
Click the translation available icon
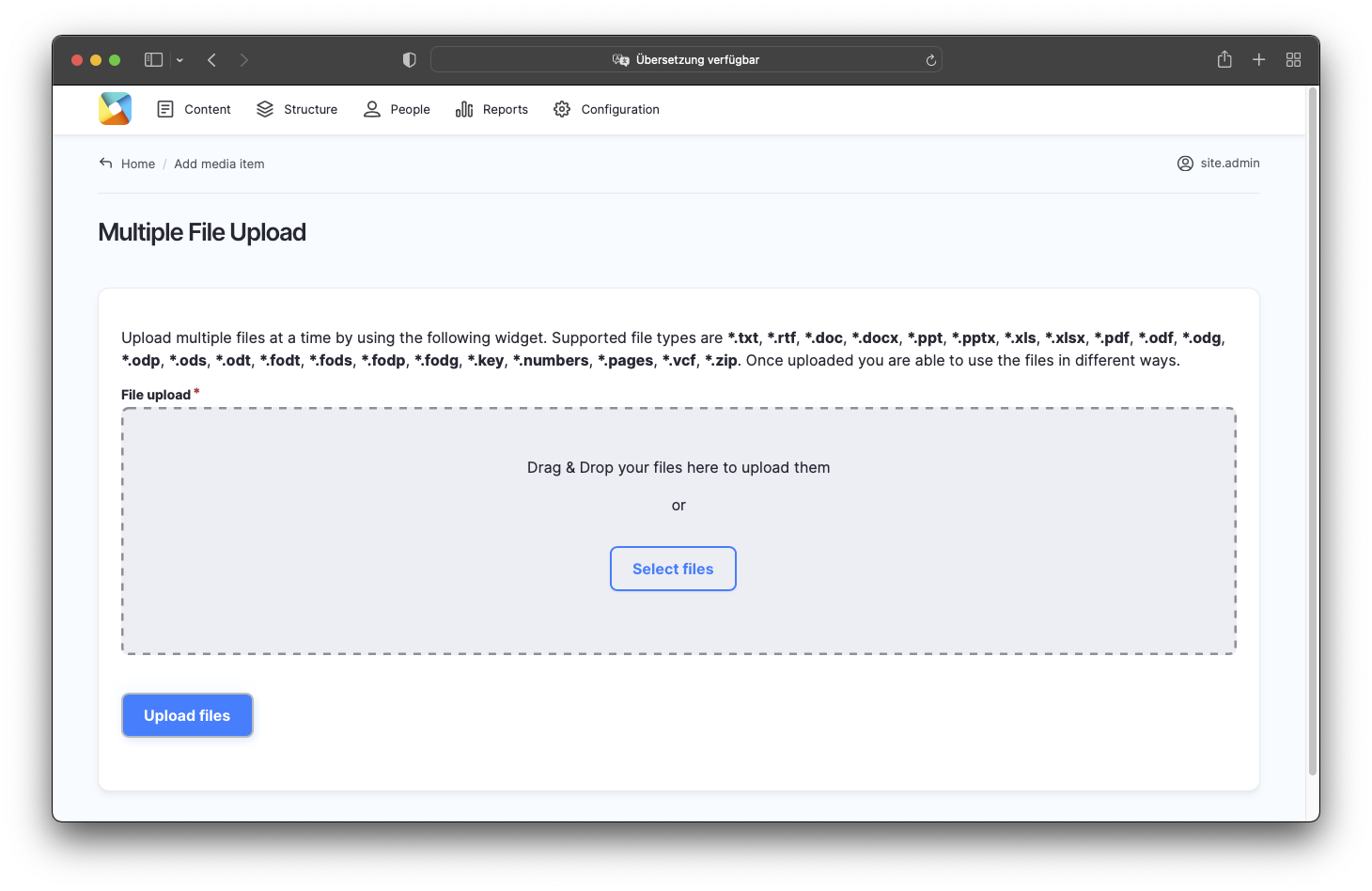[621, 59]
